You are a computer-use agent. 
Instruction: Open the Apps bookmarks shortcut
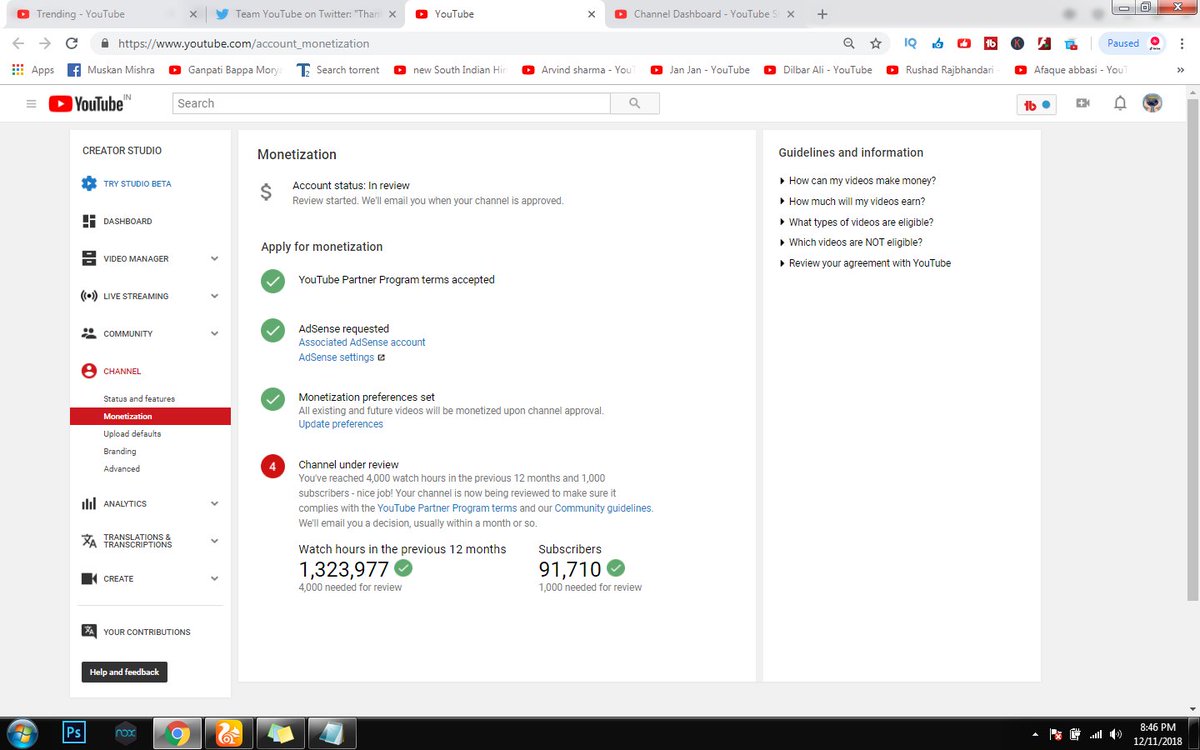32,70
